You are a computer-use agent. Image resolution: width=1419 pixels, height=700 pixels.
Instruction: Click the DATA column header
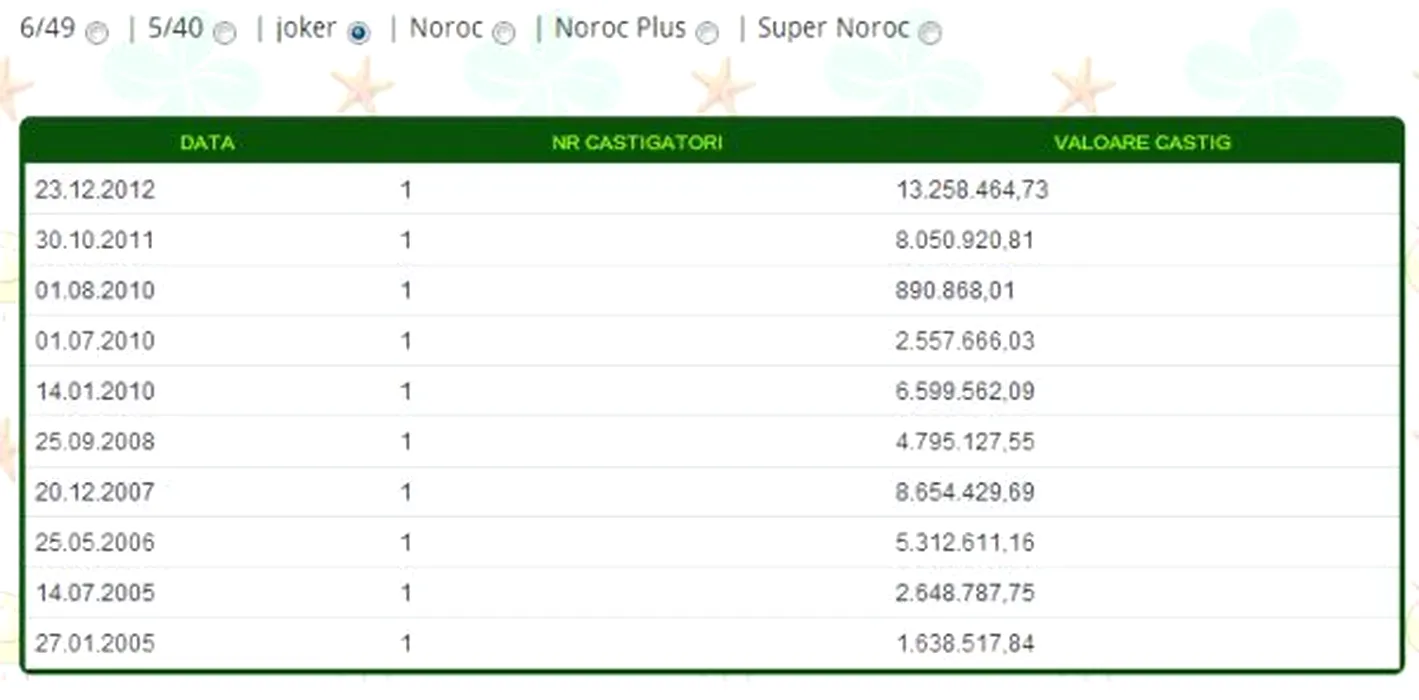[207, 143]
